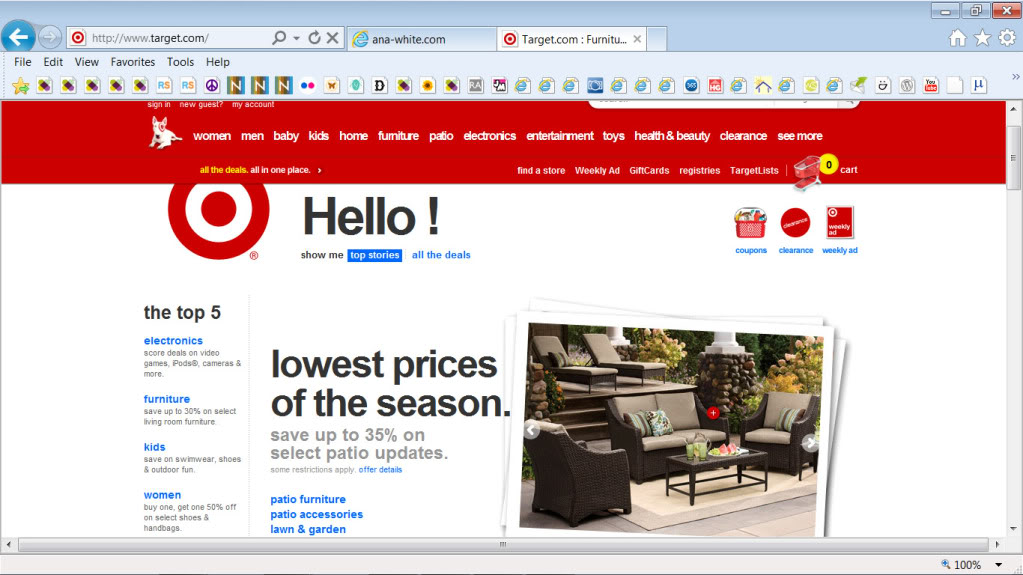Click the 'offer details' link
This screenshot has width=1023, height=575.
tap(380, 470)
